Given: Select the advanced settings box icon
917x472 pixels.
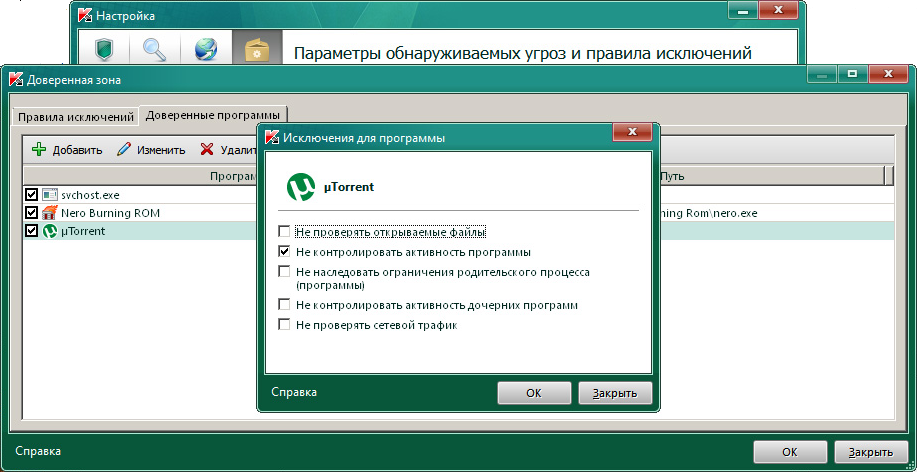Looking at the screenshot, I should tap(257, 50).
